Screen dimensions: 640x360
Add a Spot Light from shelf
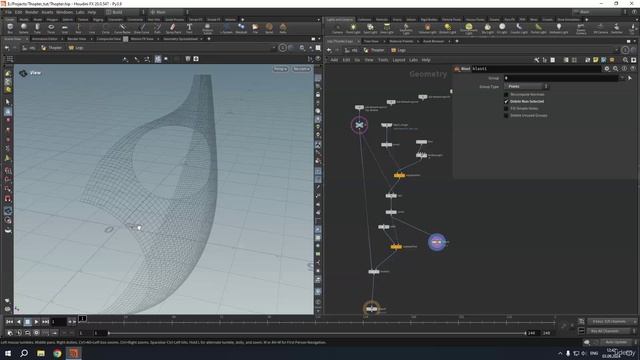click(x=370, y=28)
